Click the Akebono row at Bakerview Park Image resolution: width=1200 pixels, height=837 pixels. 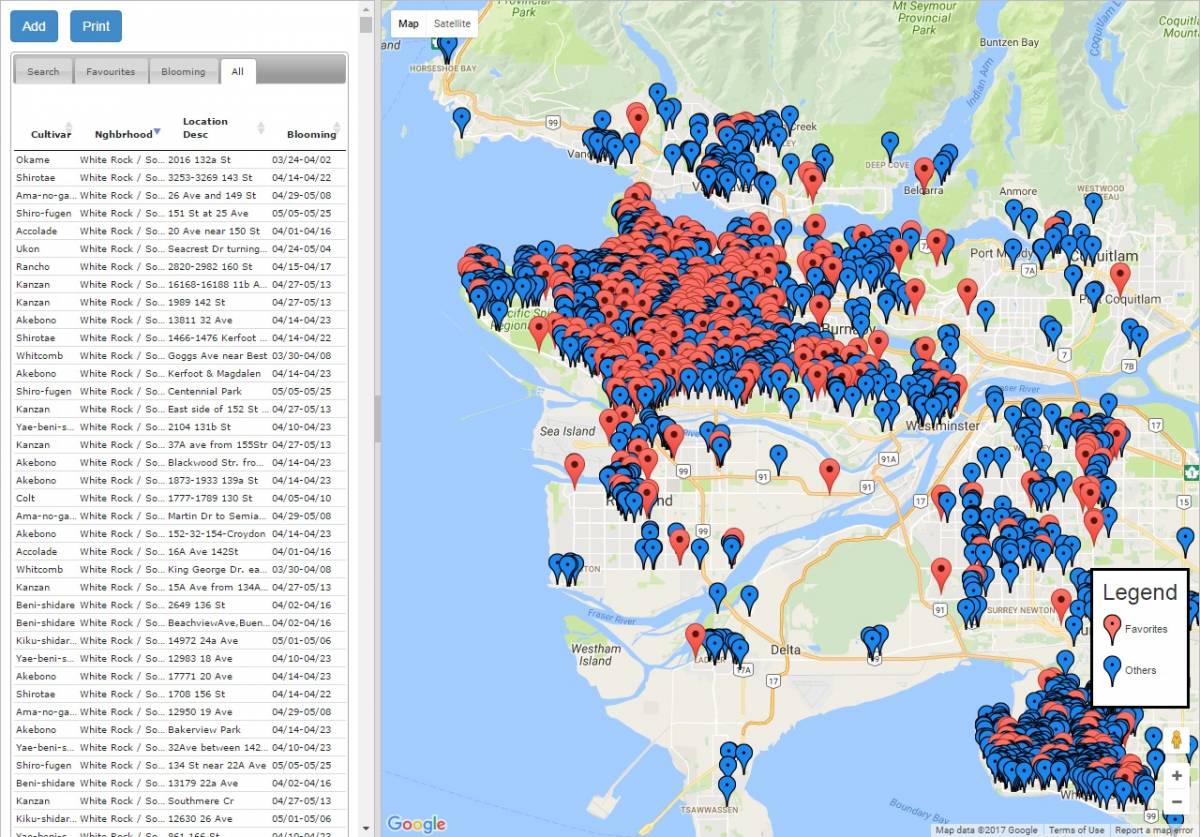click(x=180, y=730)
